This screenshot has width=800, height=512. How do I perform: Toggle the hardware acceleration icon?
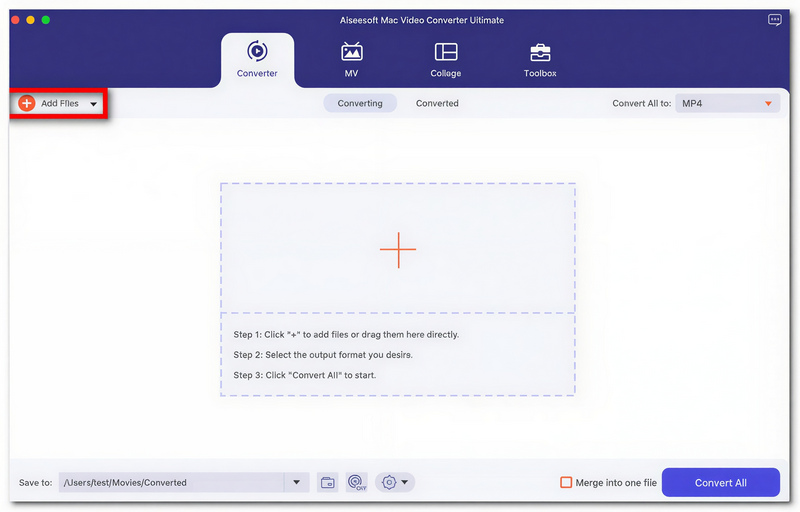tap(357, 482)
